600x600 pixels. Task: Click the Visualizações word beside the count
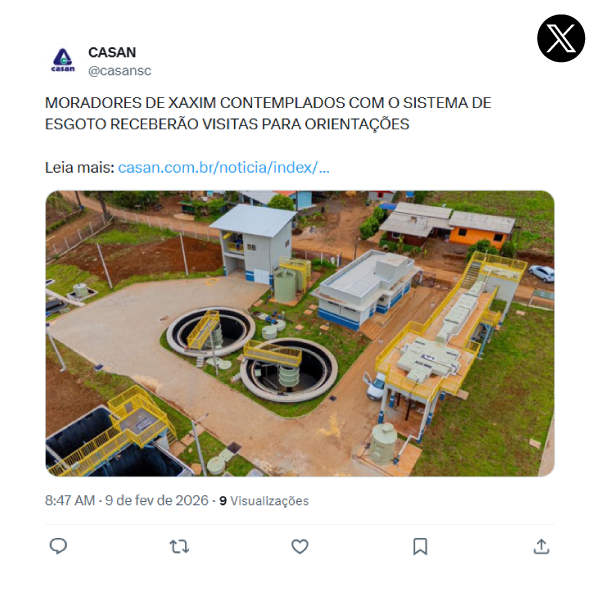click(x=269, y=501)
